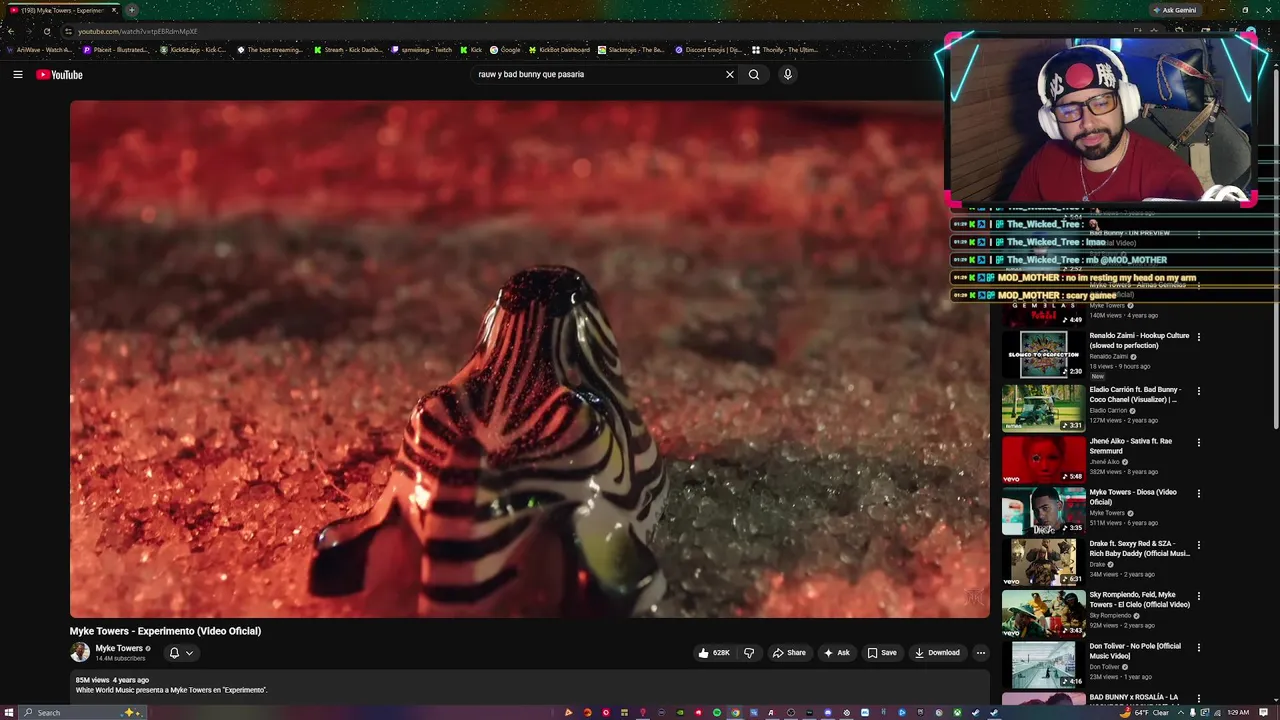This screenshot has width=1280, height=720.
Task: Open the Discord Emojis bookmark
Action: tap(708, 49)
